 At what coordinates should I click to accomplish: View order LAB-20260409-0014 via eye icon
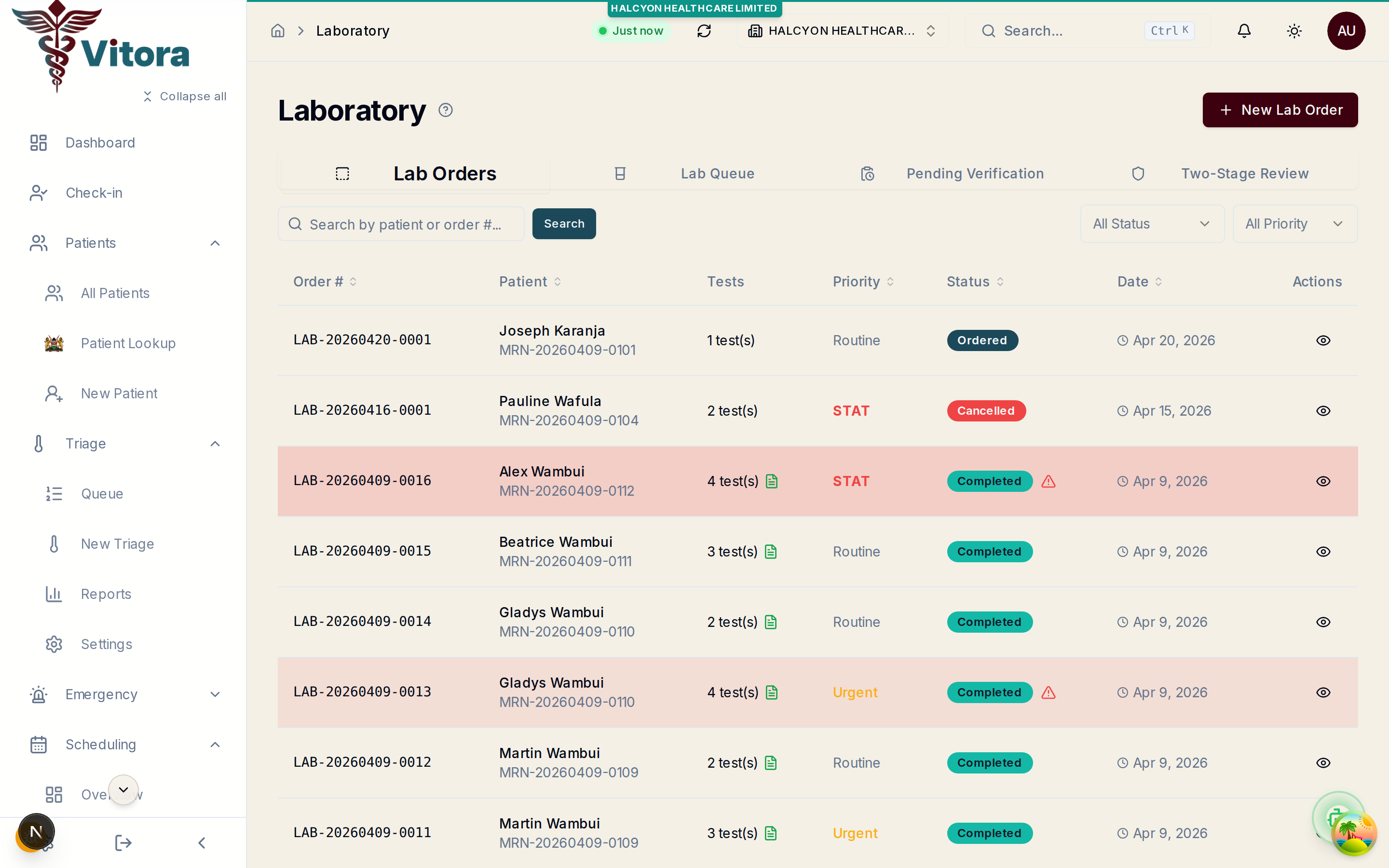(x=1323, y=622)
